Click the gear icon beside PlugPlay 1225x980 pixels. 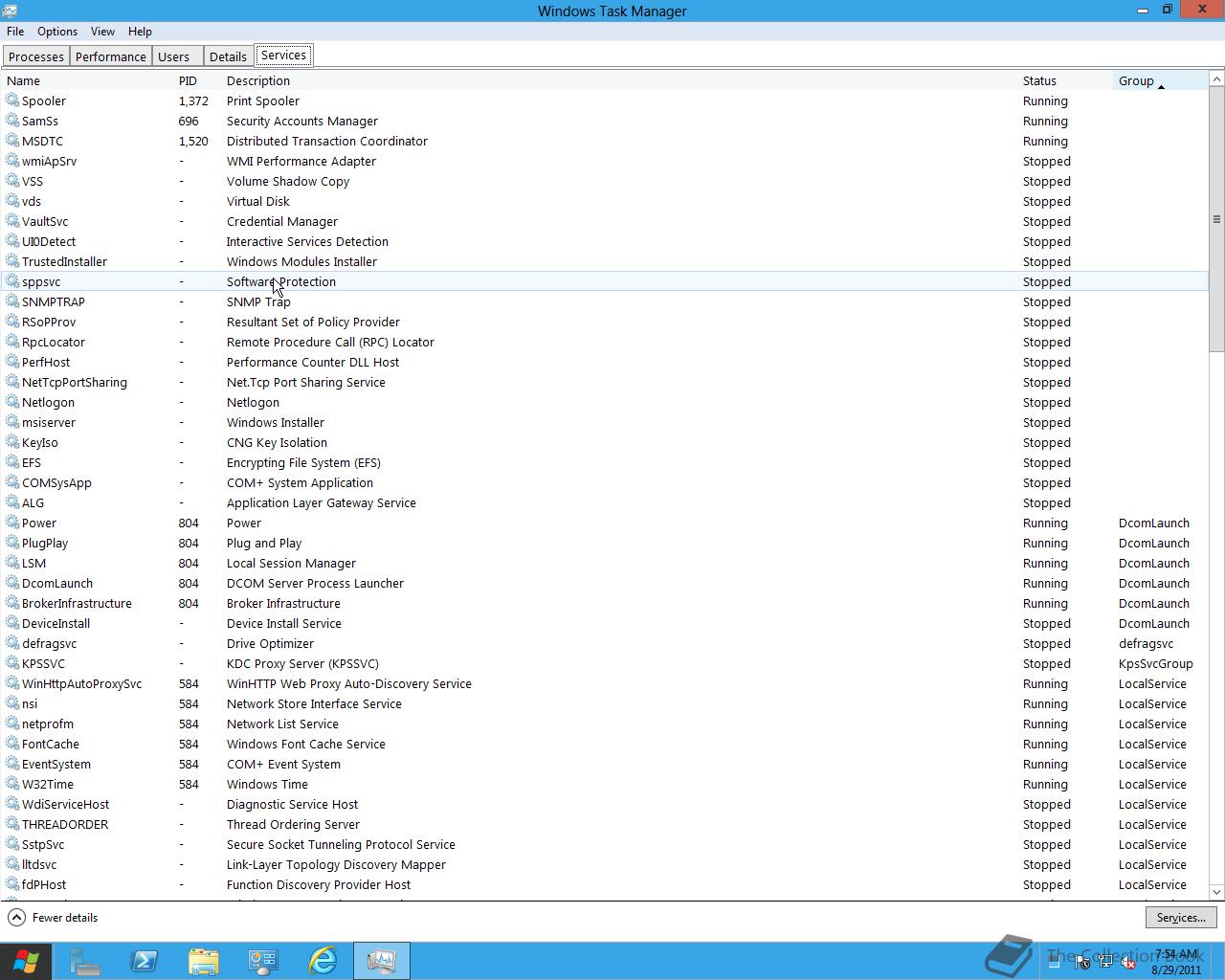[x=12, y=543]
